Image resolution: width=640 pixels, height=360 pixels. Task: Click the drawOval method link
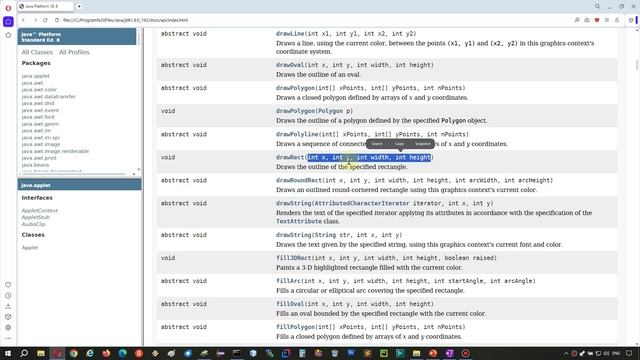click(290, 65)
